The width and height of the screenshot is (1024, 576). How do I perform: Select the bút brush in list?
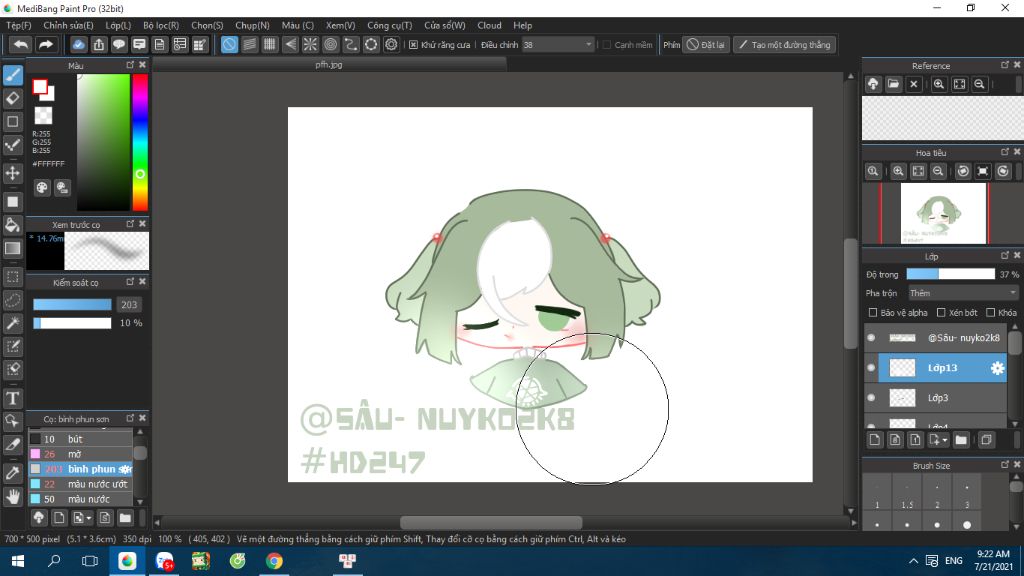[x=80, y=439]
